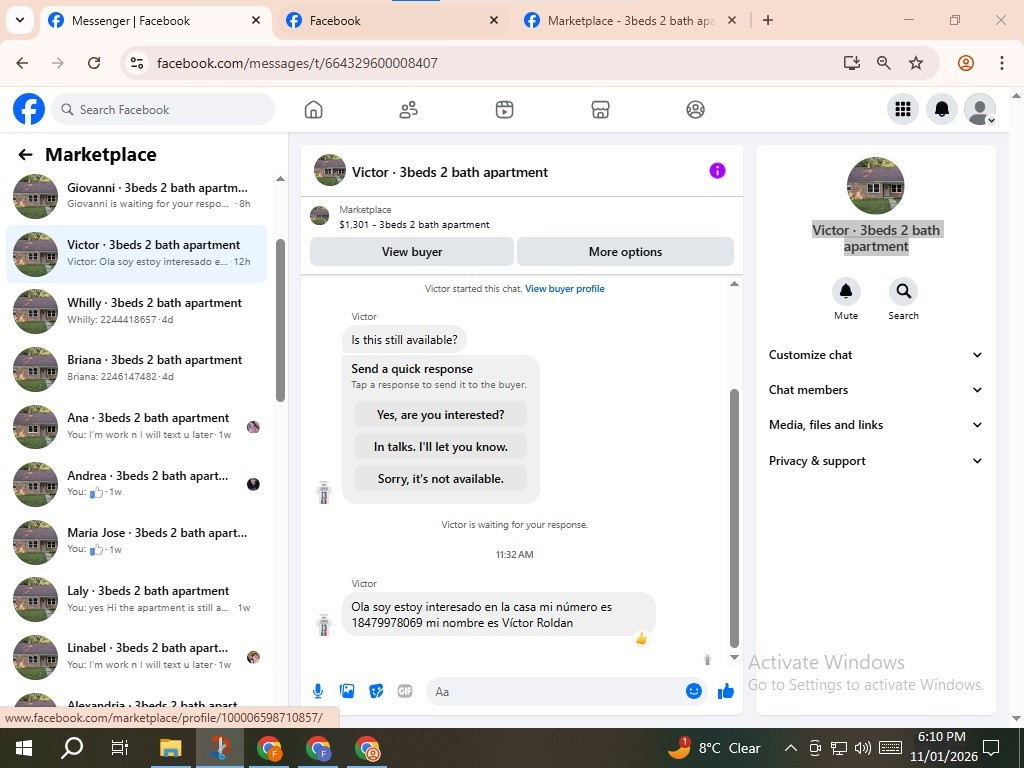The width and height of the screenshot is (1024, 768).
Task: Open the Facebook menu grid icon
Action: tap(903, 109)
